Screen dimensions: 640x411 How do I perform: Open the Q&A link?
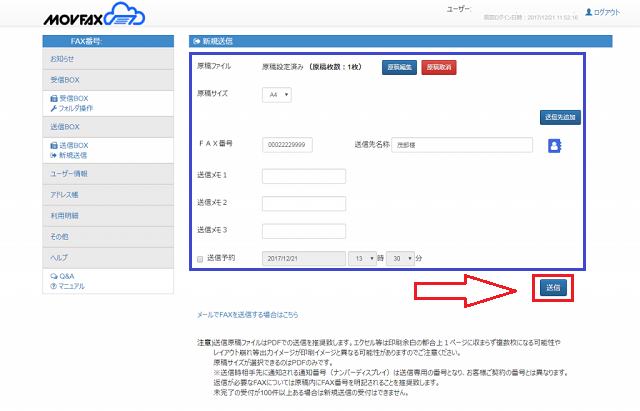tap(62, 276)
